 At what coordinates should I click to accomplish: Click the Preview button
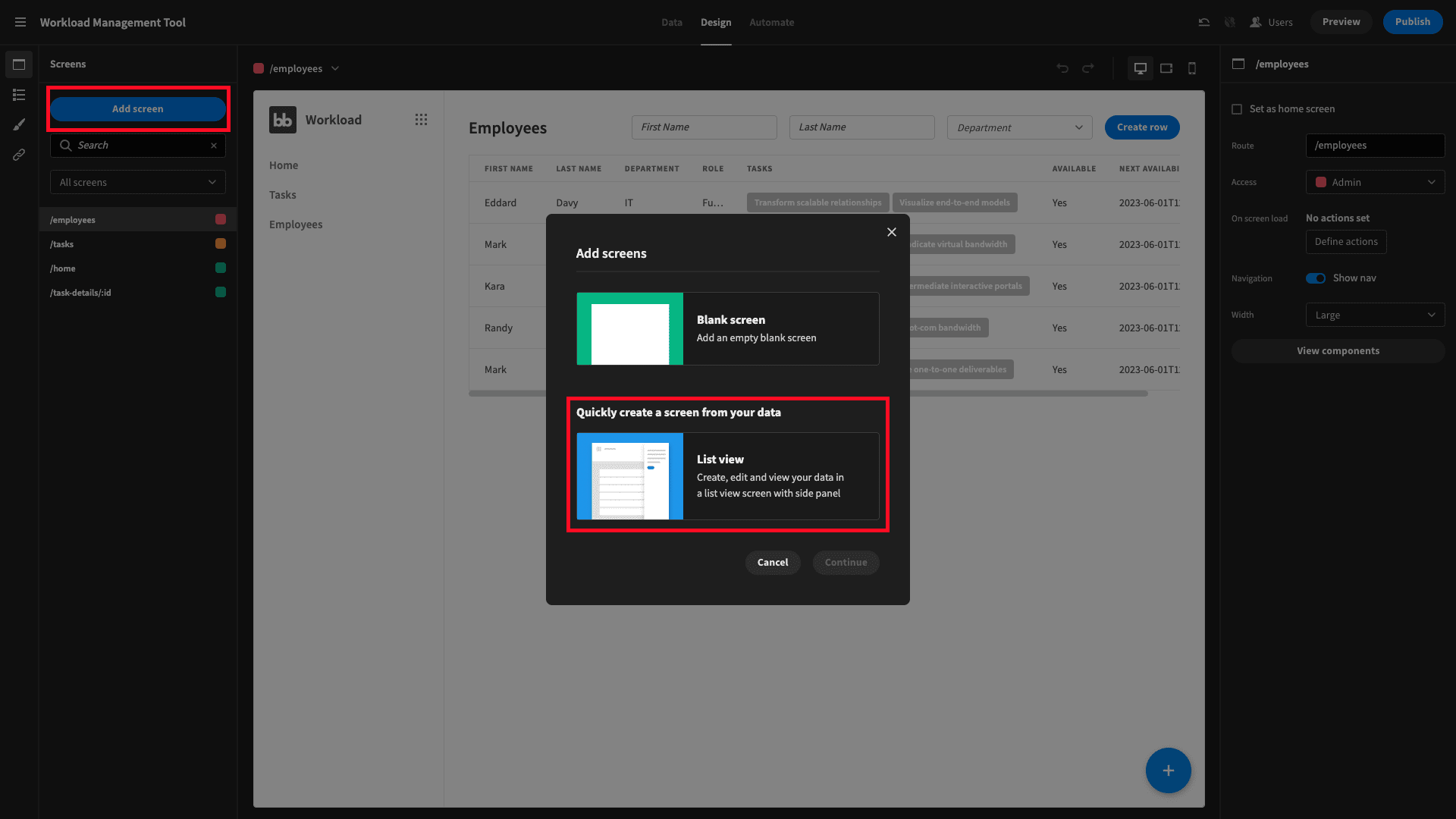(1341, 22)
